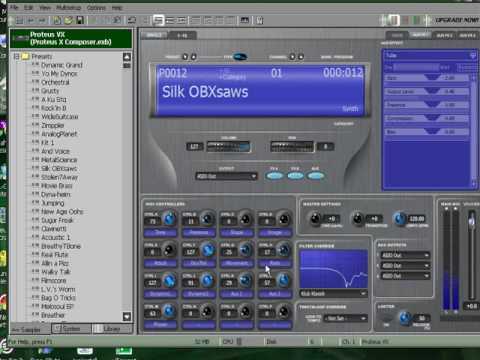The width and height of the screenshot is (480, 360).
Task: Click the blue tempo knob in Master Settings
Action: [x=400, y=219]
